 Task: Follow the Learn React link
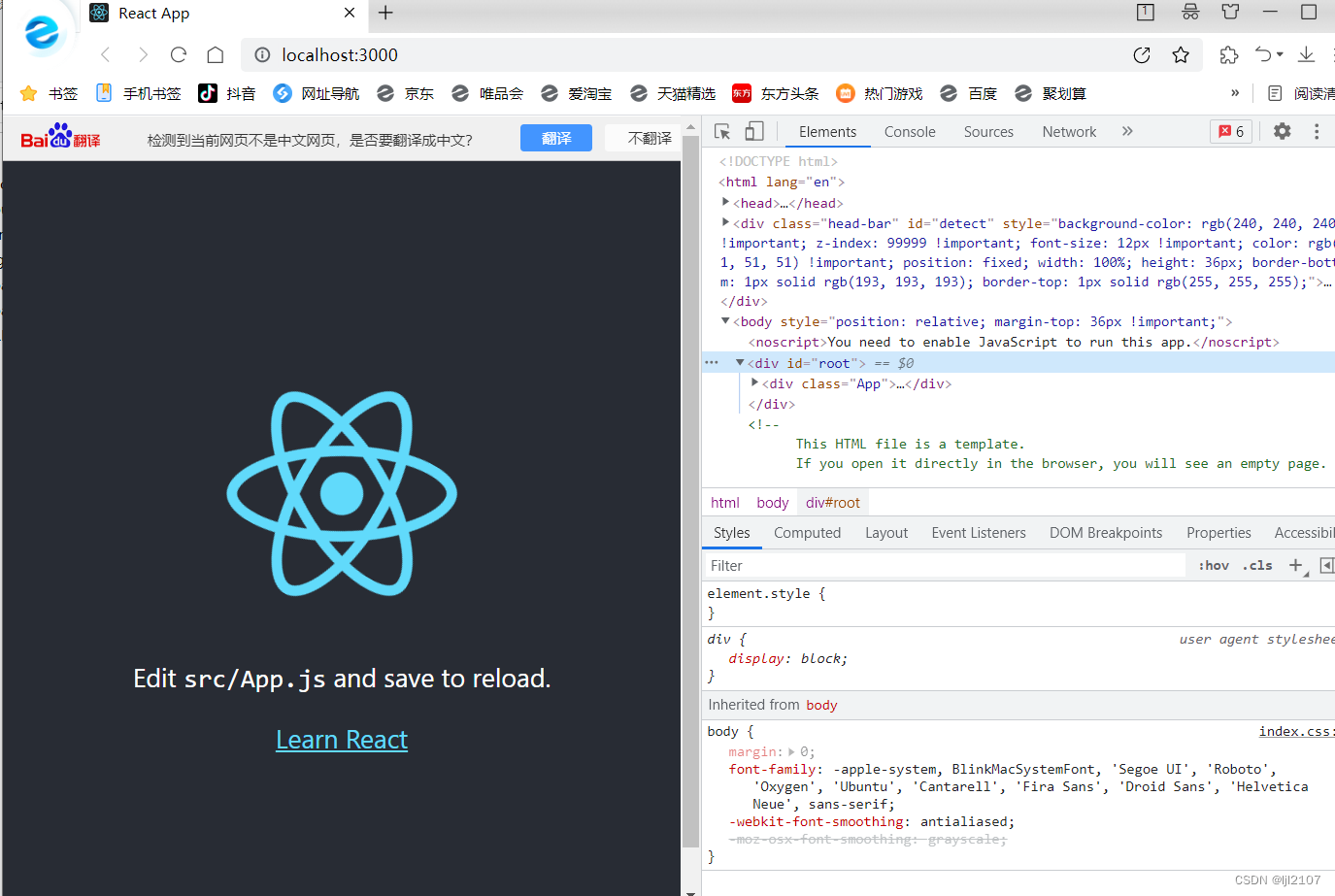pos(342,740)
